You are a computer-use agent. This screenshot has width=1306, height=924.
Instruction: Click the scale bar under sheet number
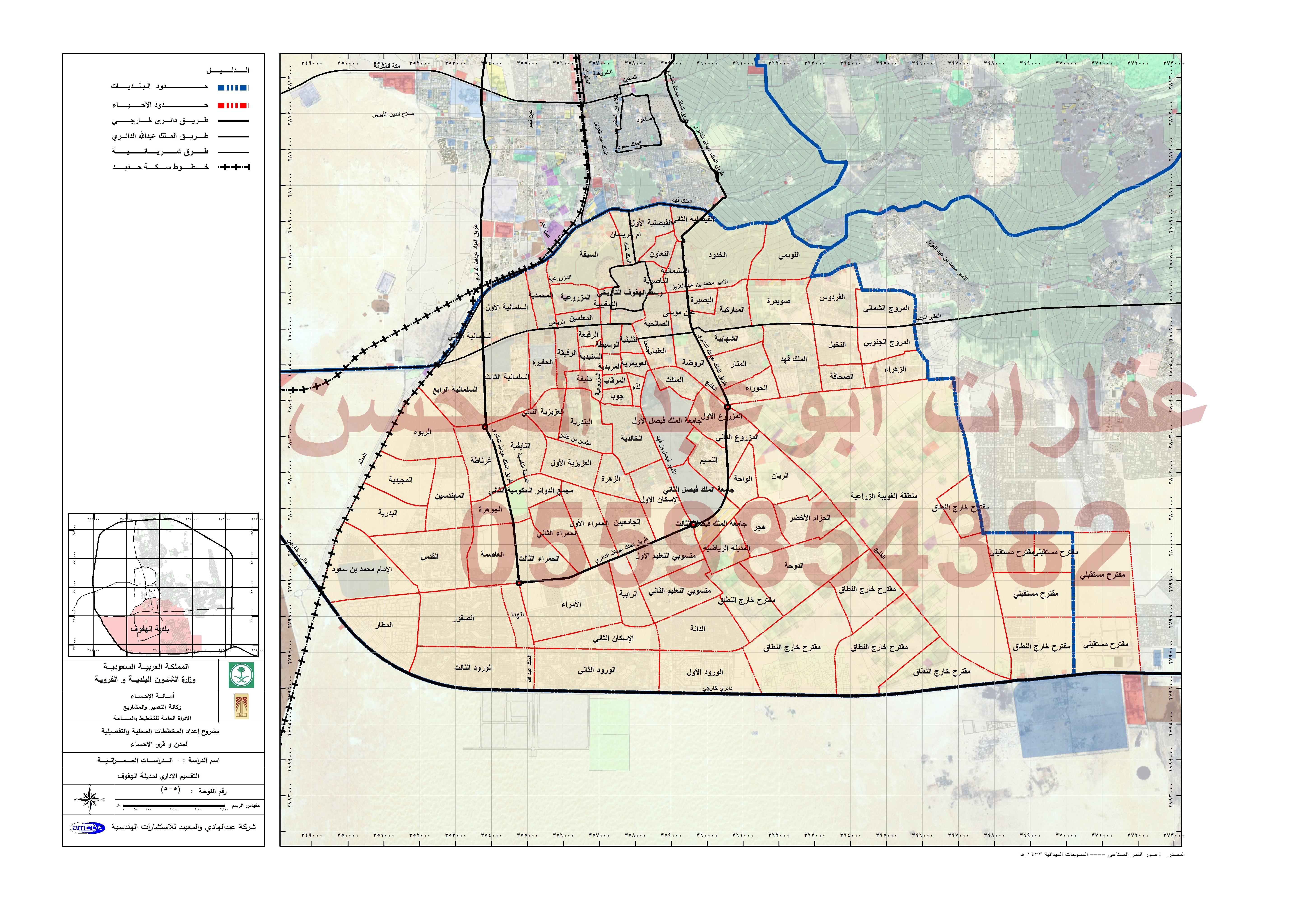174,806
